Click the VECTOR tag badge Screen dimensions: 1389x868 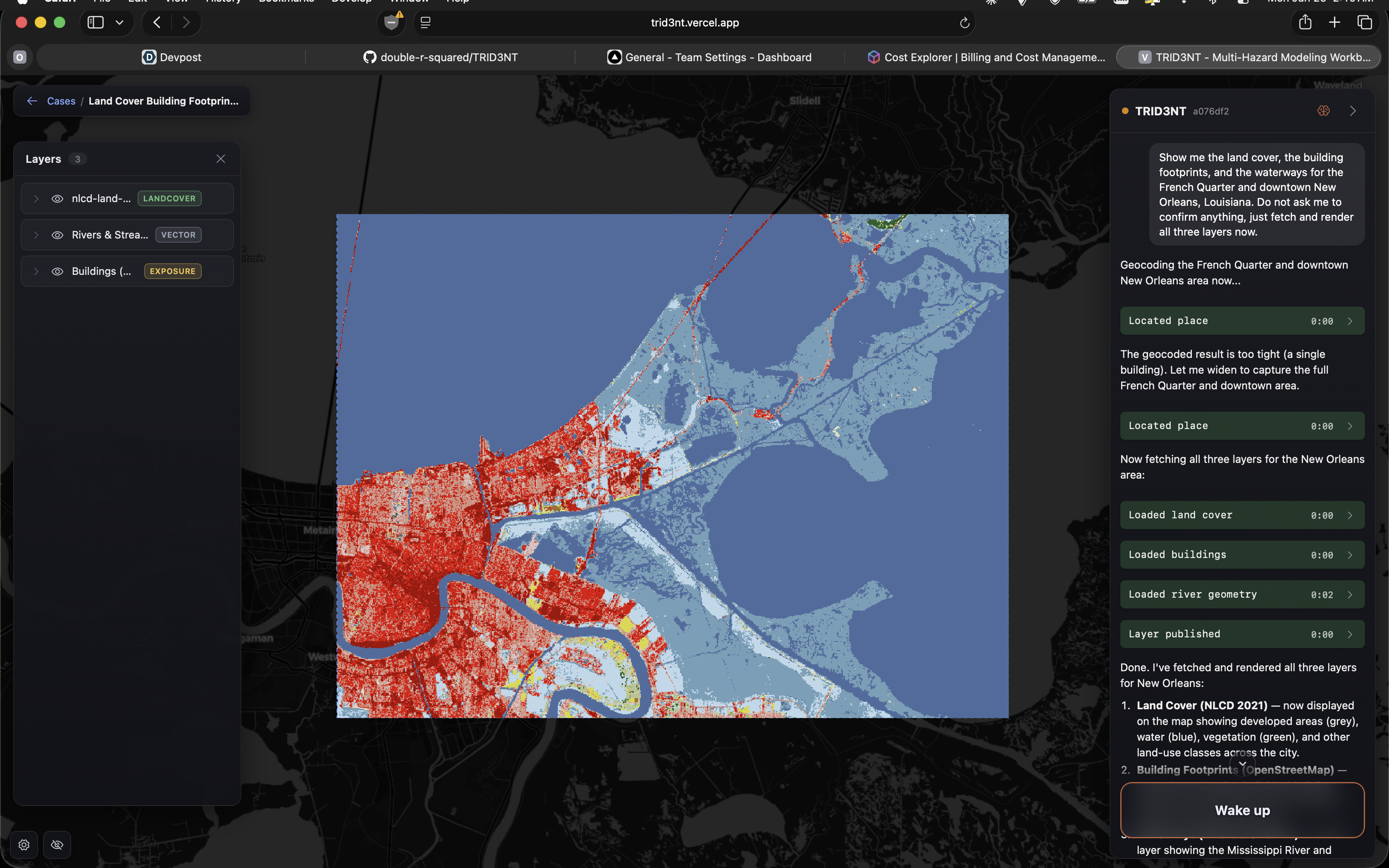pos(179,235)
